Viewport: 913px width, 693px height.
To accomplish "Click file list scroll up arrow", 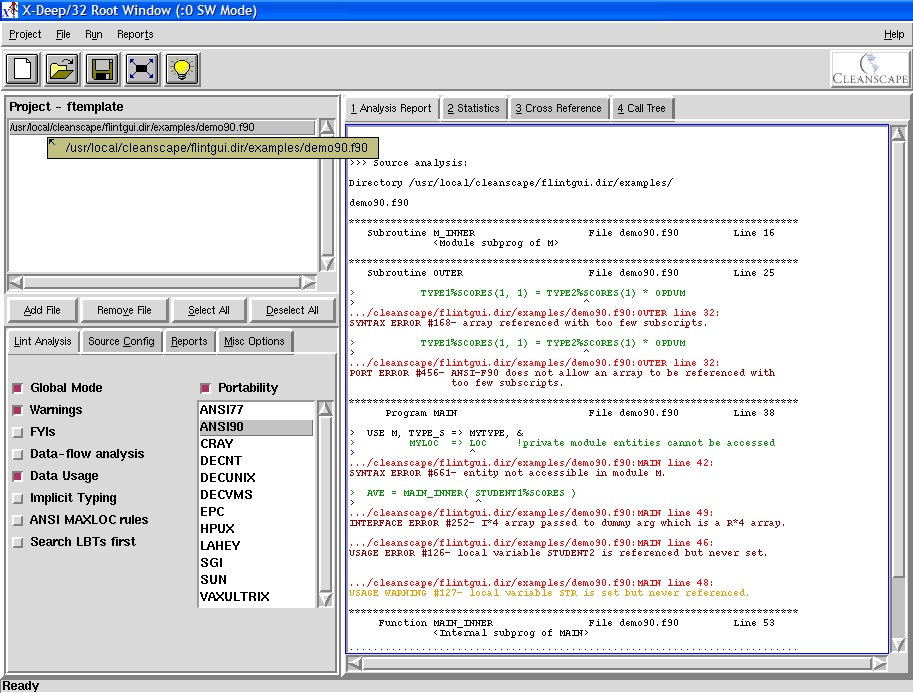I will tap(327, 126).
